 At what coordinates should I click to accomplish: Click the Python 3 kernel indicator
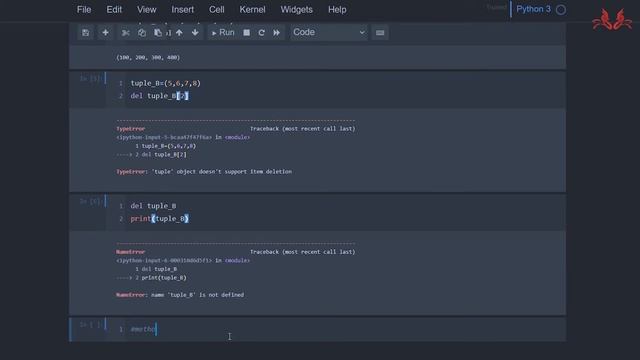[533, 9]
